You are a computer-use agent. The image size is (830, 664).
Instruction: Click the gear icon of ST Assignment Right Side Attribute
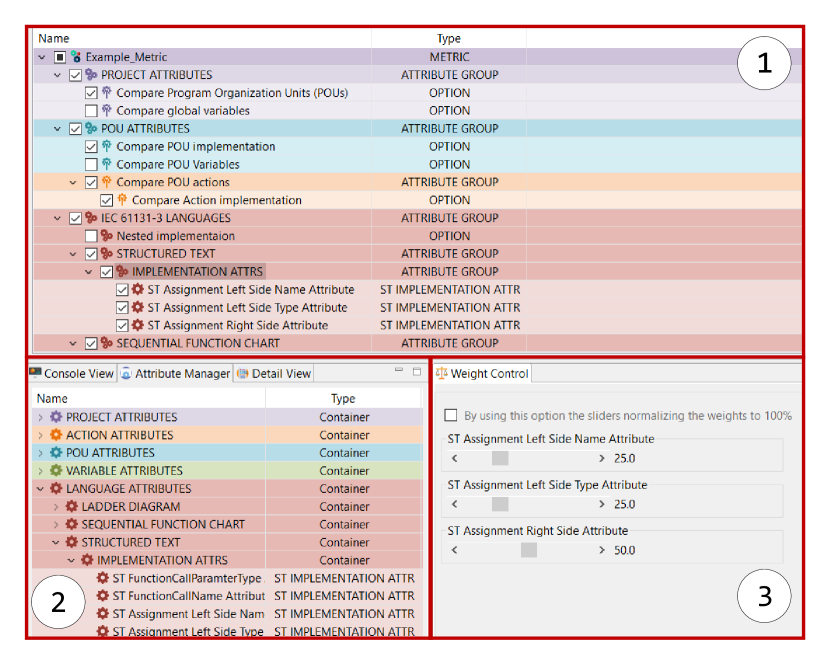pos(138,325)
